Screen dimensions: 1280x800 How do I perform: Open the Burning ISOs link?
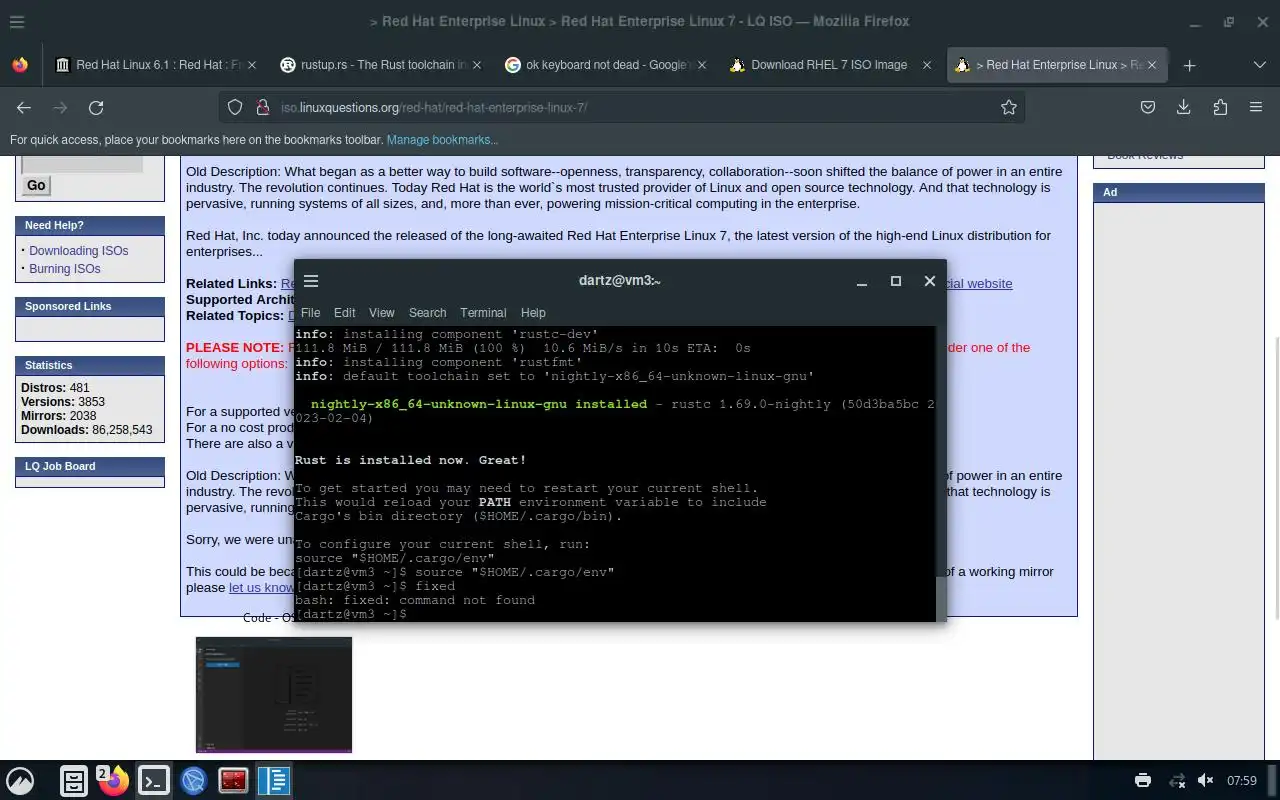pyautogui.click(x=64, y=269)
